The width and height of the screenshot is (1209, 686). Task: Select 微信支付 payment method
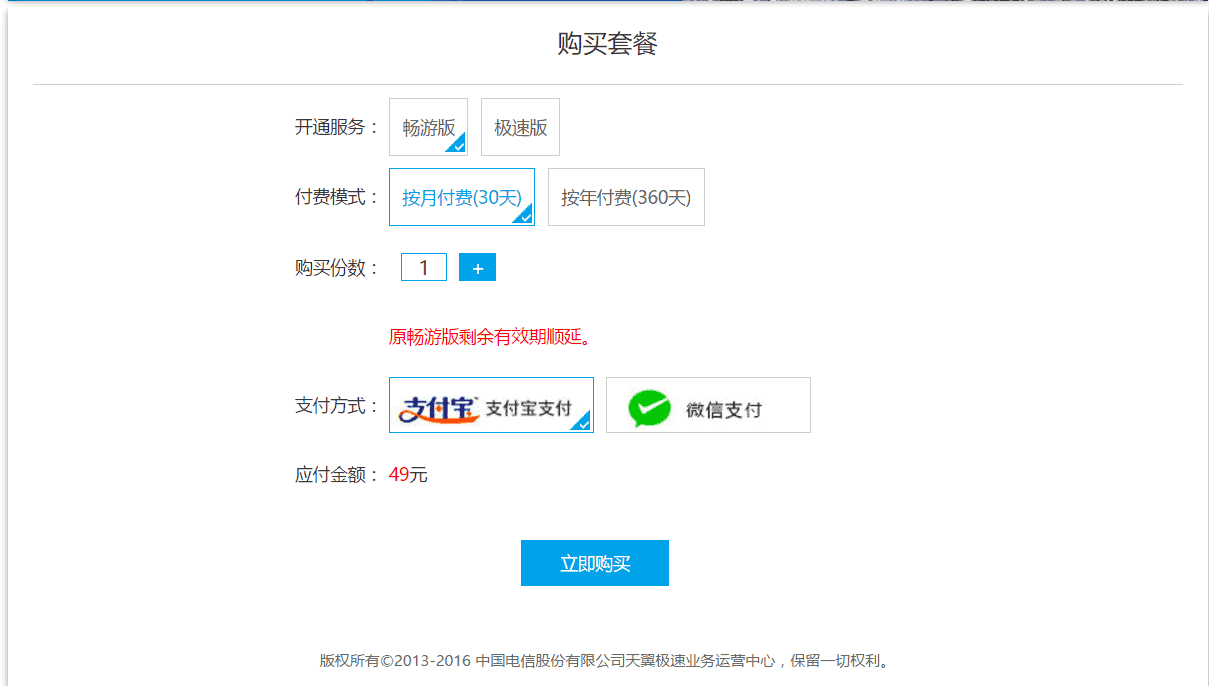pos(708,405)
